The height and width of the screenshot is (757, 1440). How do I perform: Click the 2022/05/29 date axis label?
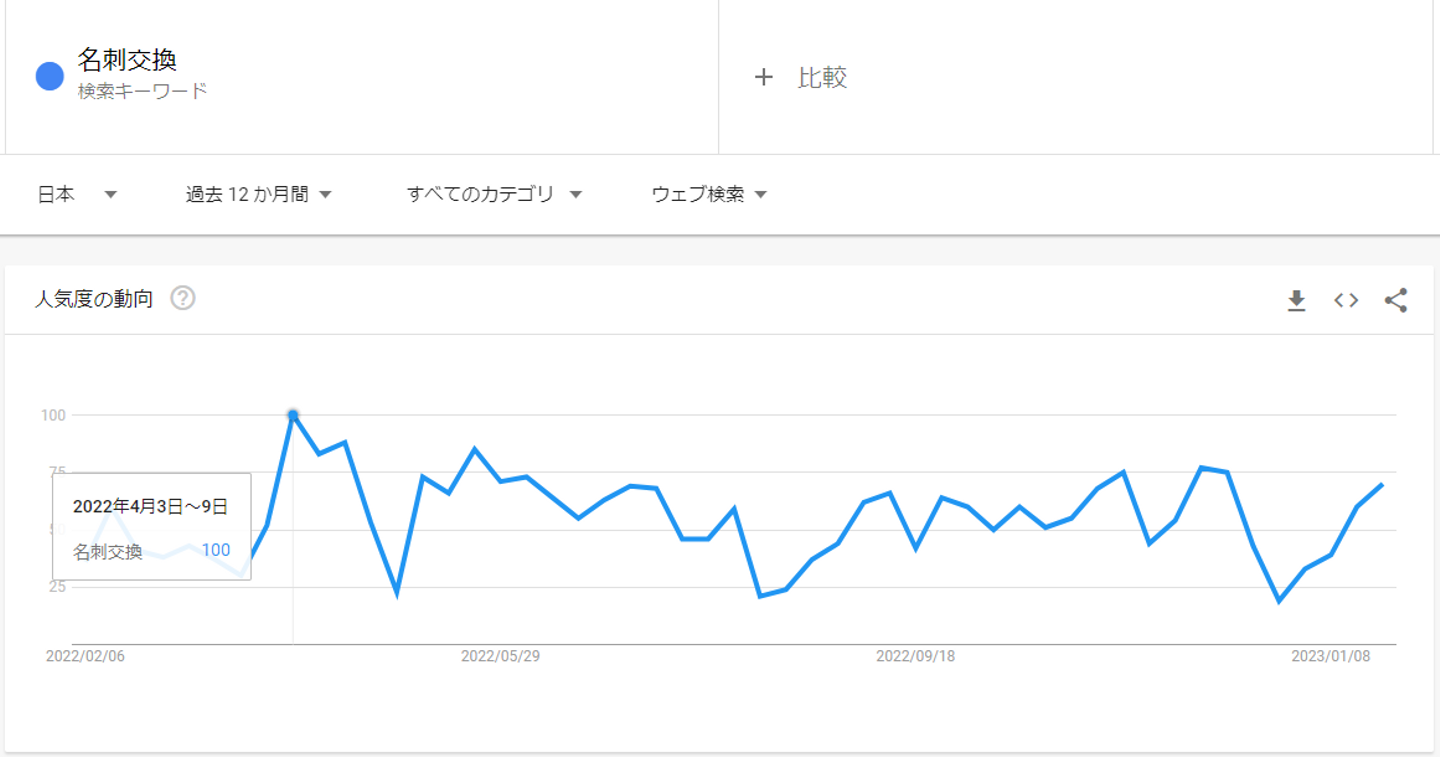pos(500,656)
